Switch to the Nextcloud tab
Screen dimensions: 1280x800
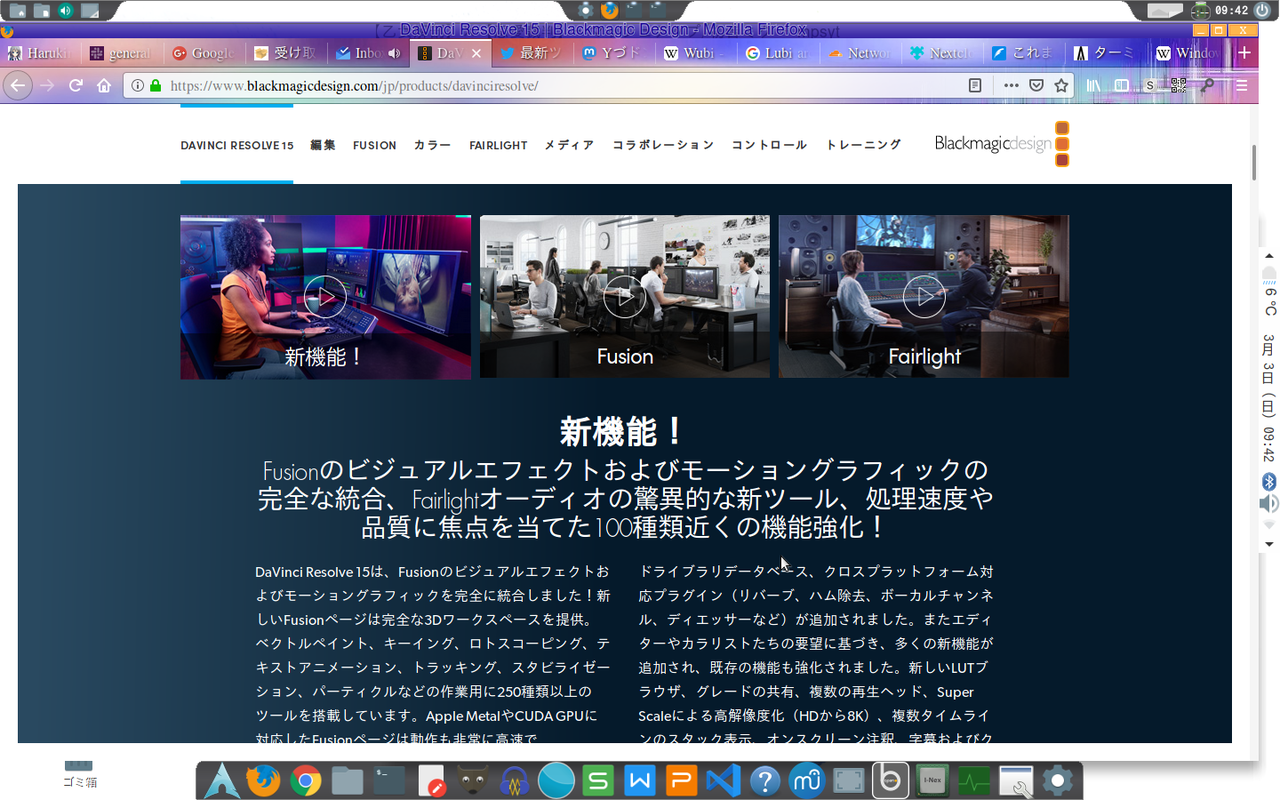[942, 53]
